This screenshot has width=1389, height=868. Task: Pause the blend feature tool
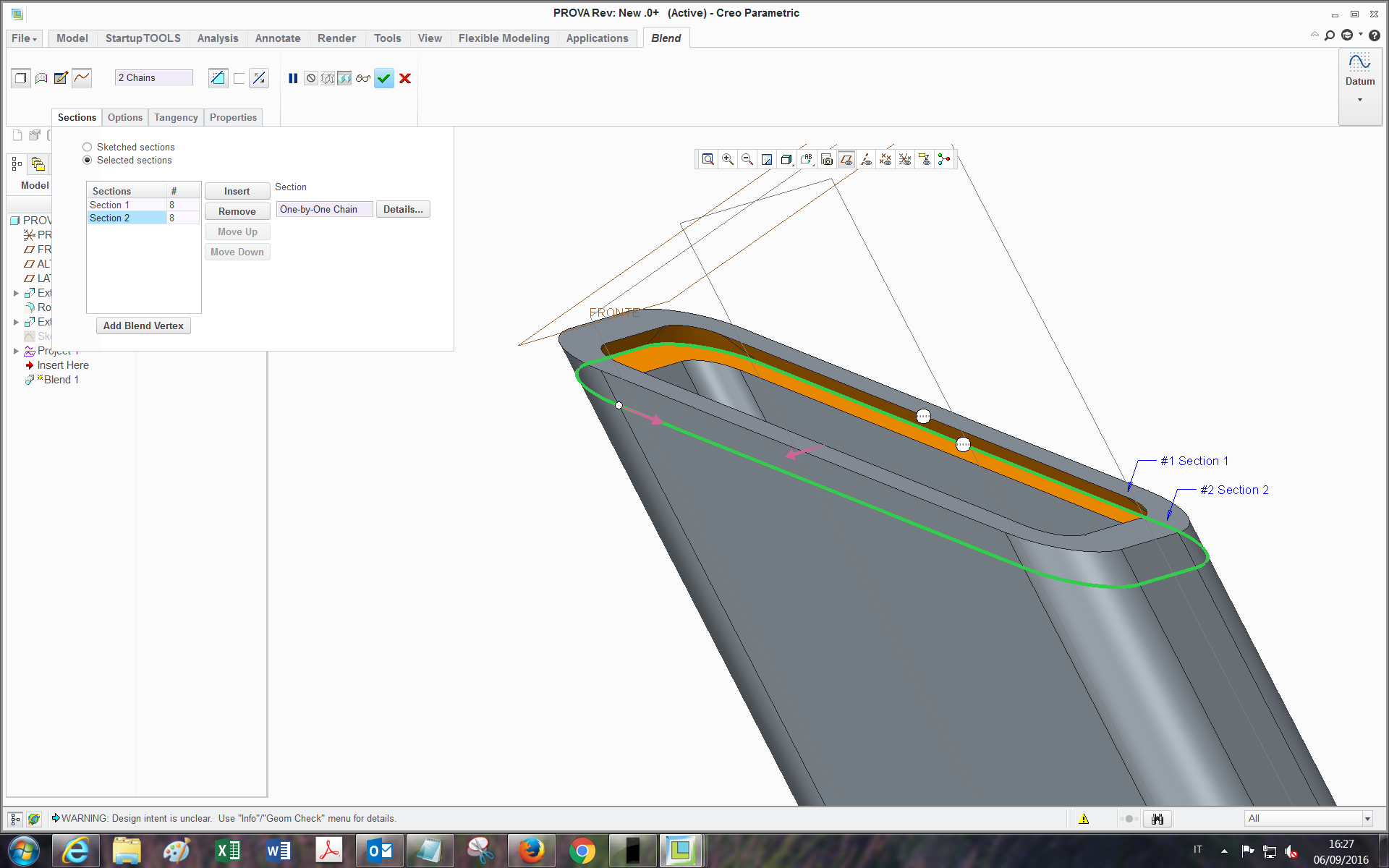click(293, 78)
